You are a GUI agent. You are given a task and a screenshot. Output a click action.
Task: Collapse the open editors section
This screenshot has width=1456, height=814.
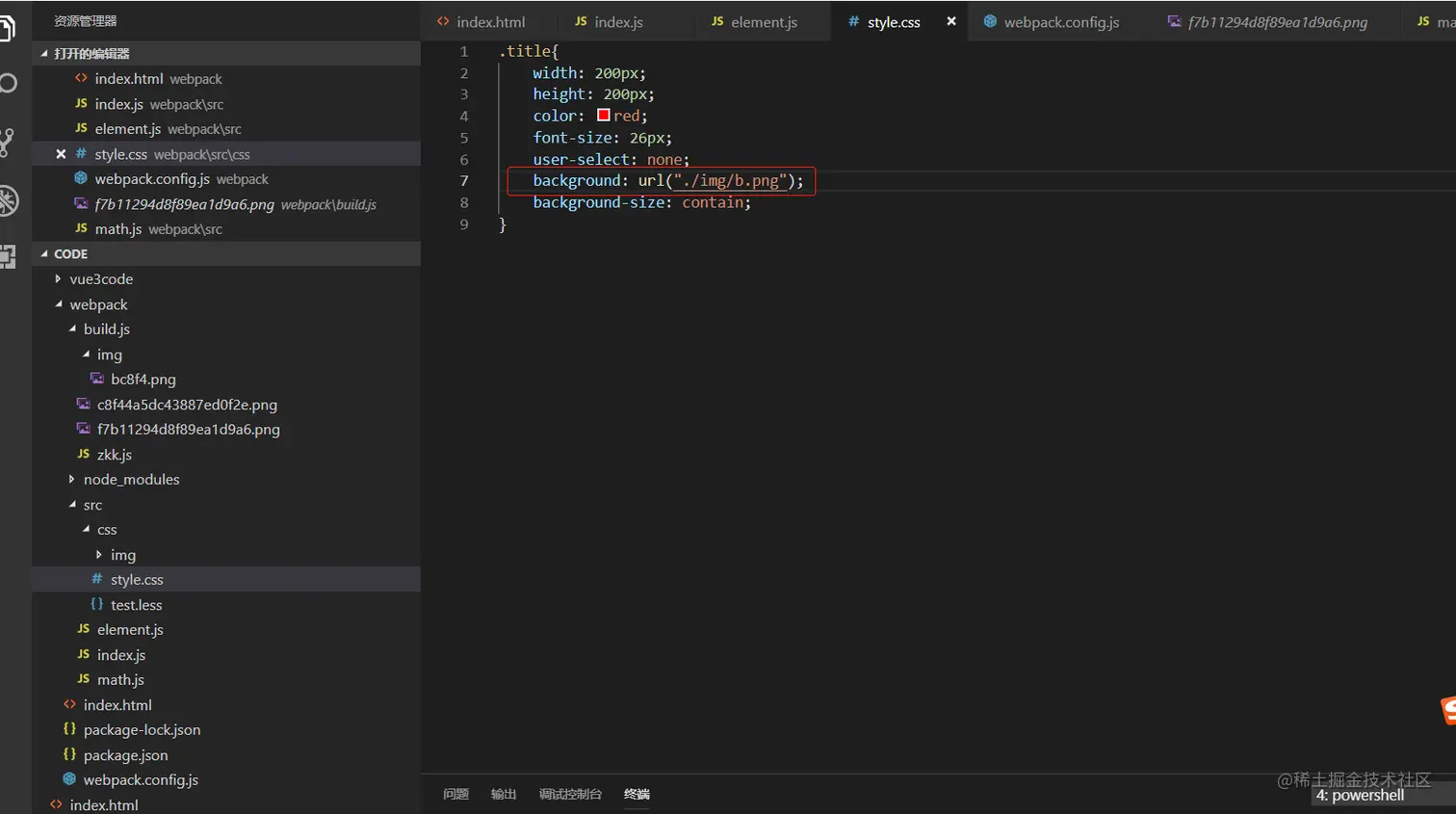click(x=225, y=54)
